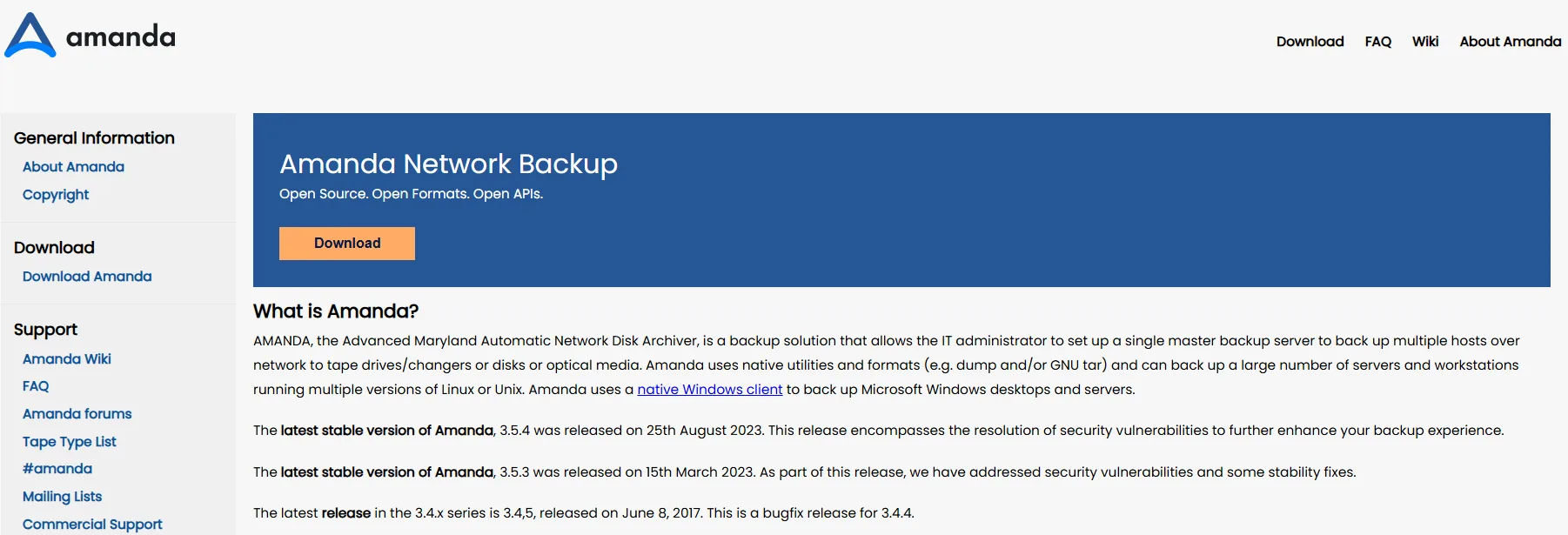Open the FAQ link under Support

click(x=36, y=386)
